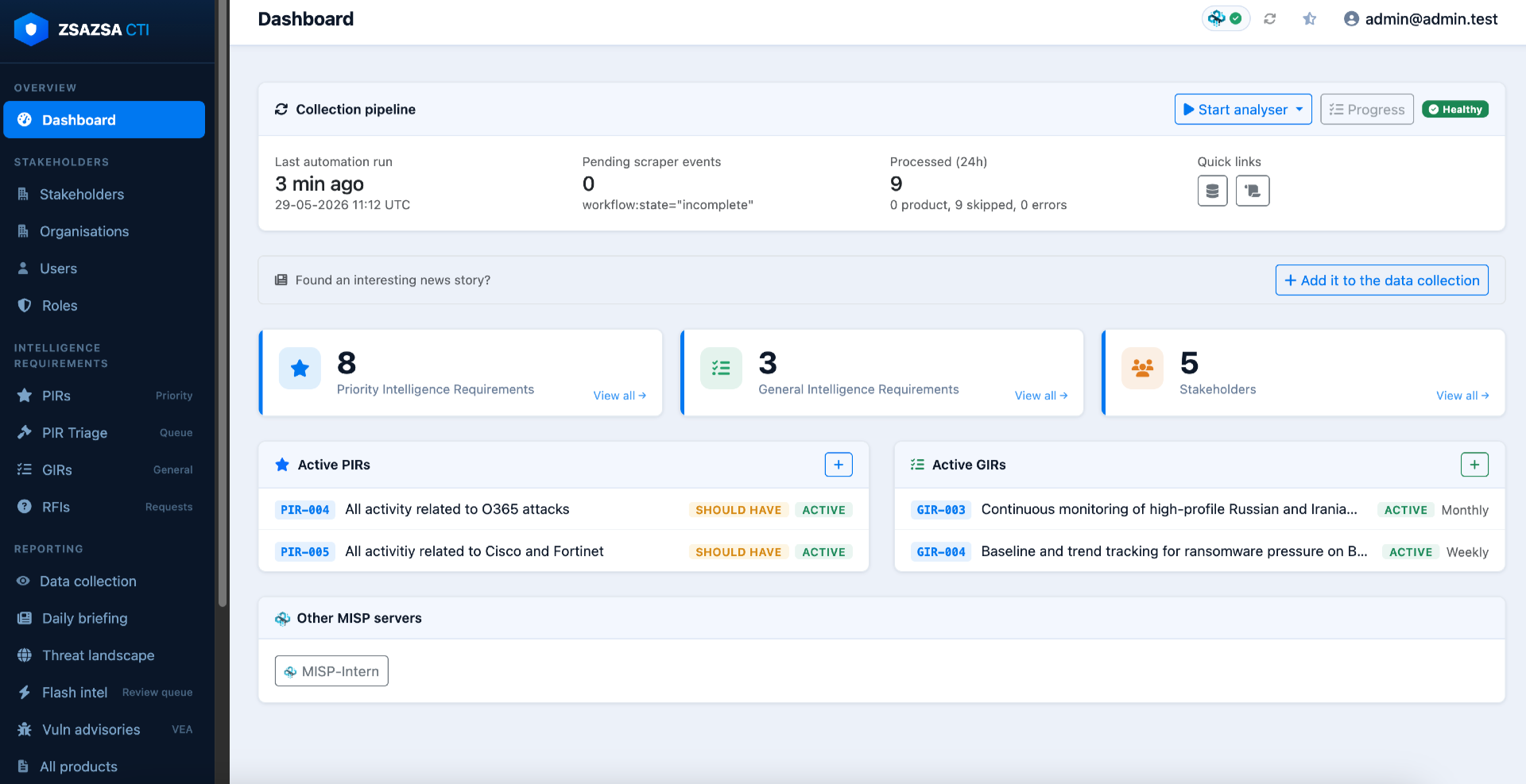Click All activity related to O365 attacks
Viewport: 1526px width, 784px height.
(457, 509)
